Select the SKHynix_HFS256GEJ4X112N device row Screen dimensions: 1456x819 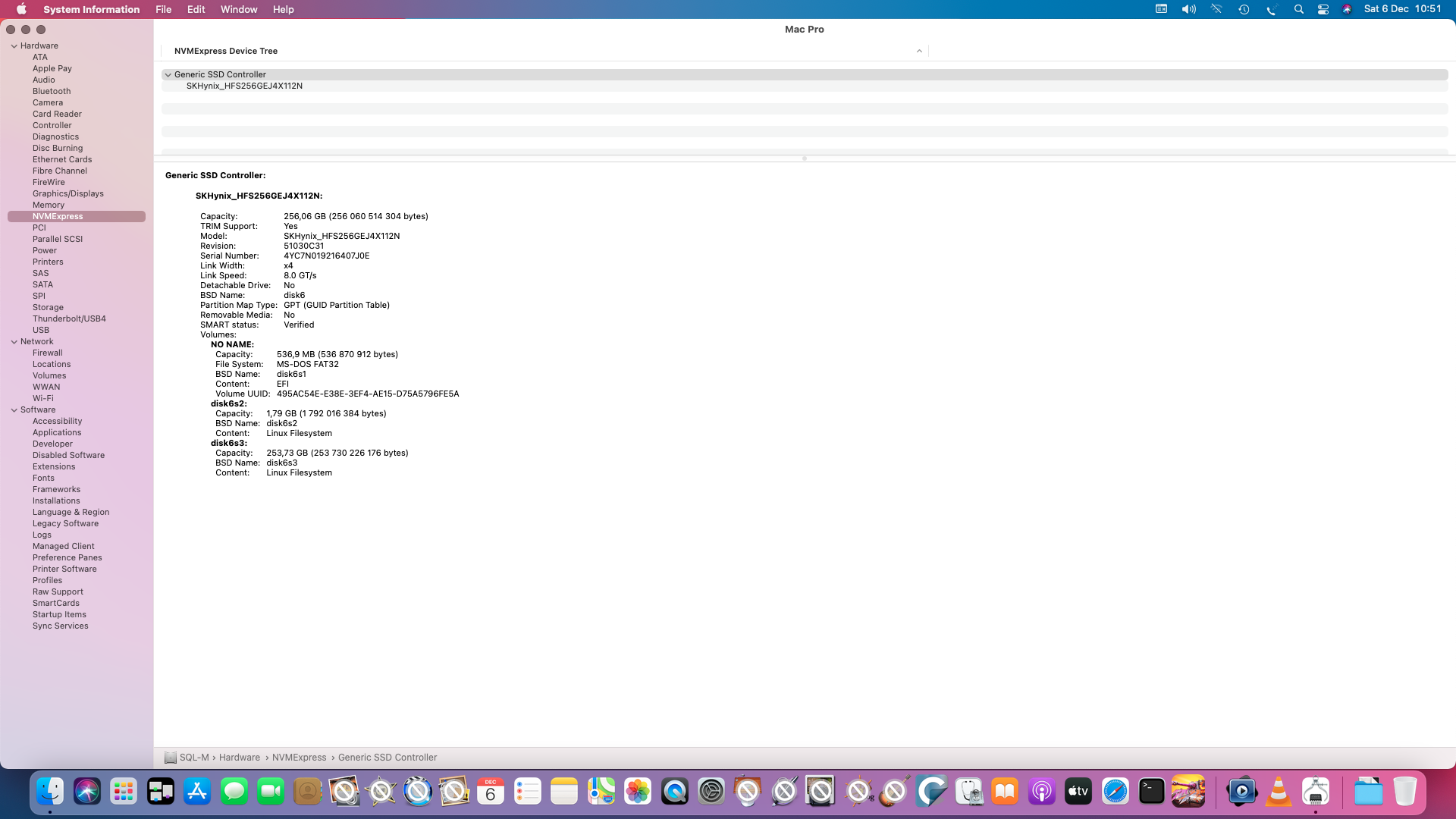pos(244,86)
